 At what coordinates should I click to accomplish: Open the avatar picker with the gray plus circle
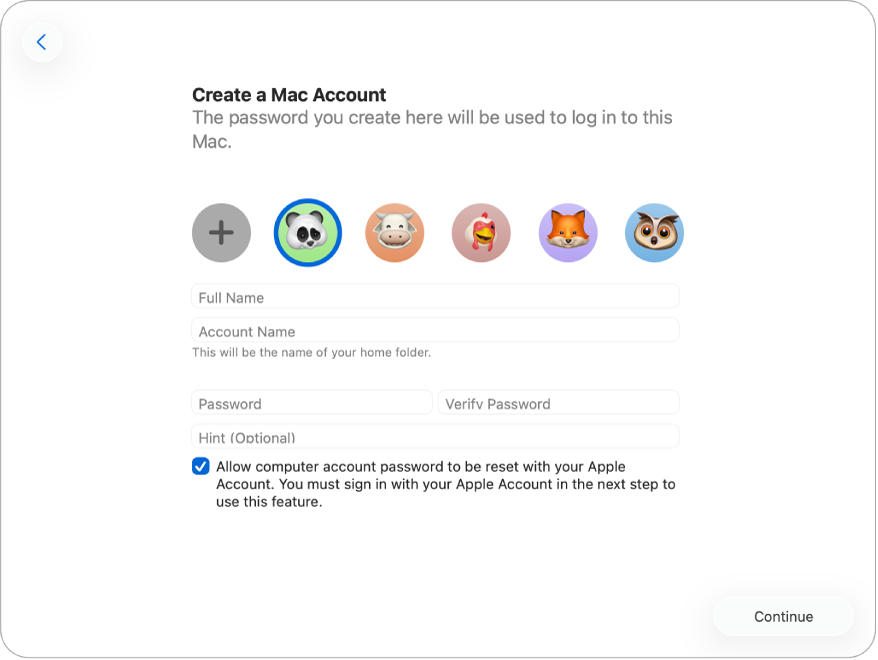(x=221, y=232)
